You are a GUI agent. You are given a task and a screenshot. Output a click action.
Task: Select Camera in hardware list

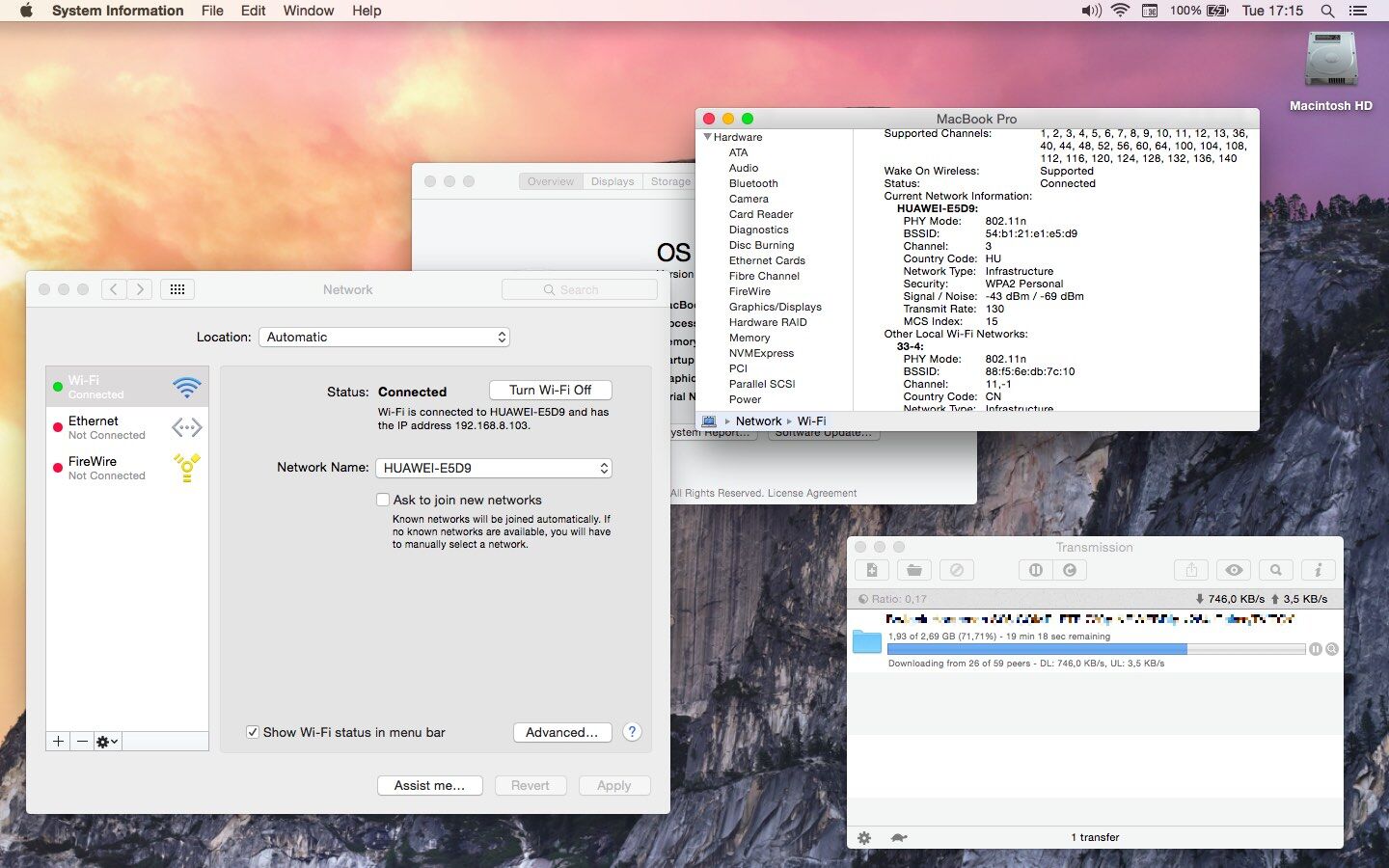749,199
